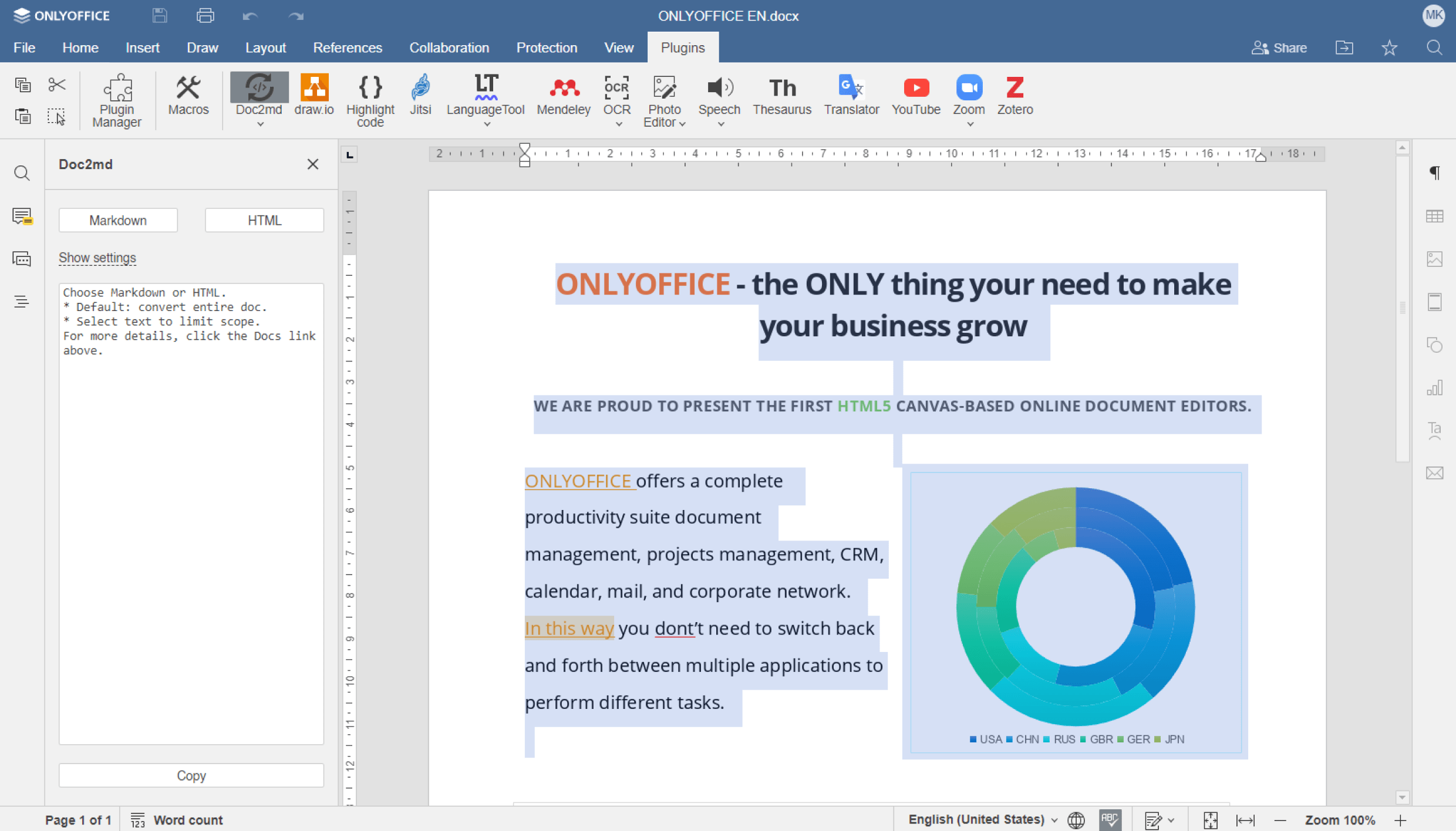Toggle the Doc2md plugin panel button
Viewport: 1456px width, 831px height.
click(x=259, y=88)
